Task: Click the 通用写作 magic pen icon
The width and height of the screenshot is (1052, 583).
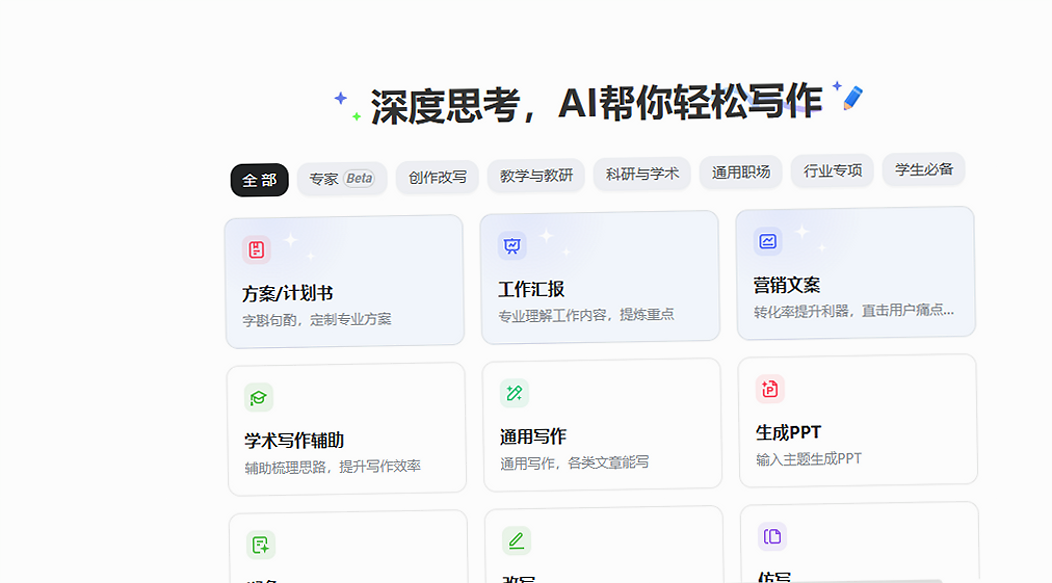Action: tap(515, 393)
